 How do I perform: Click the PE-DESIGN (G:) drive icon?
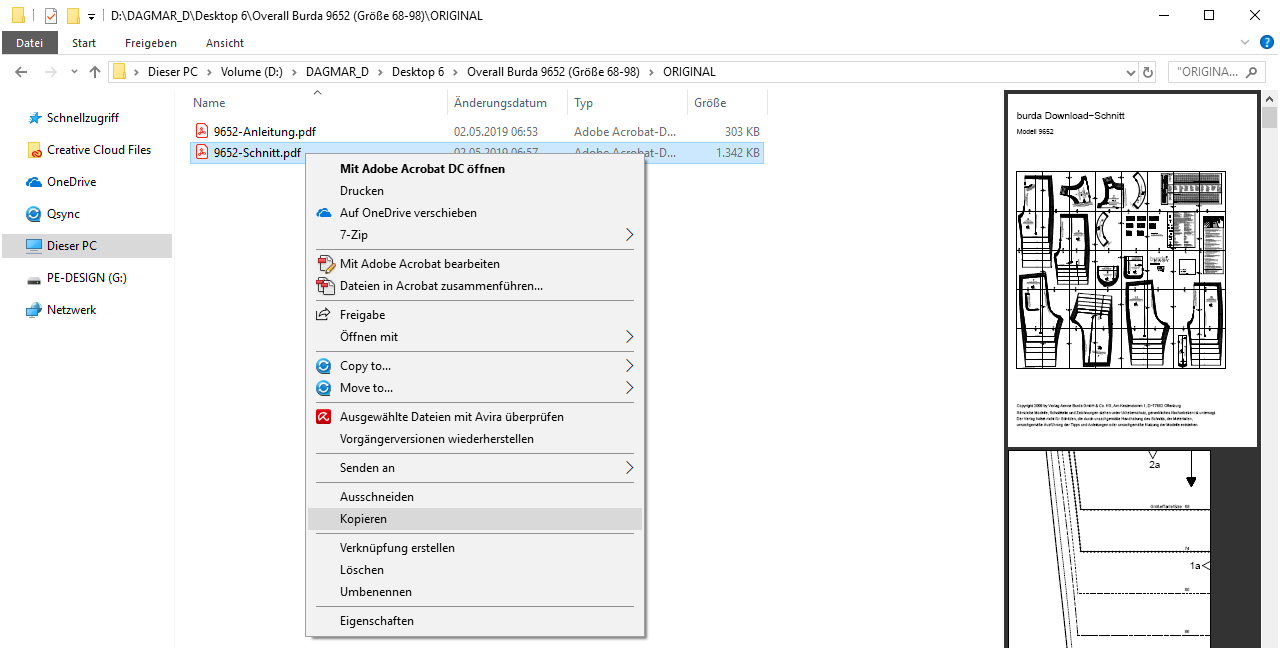point(33,278)
